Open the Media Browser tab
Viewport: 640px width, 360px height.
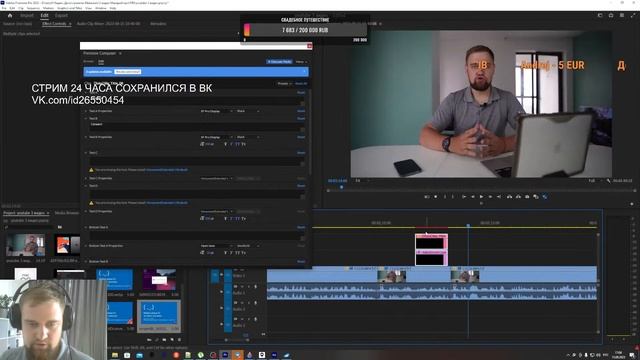coord(67,213)
